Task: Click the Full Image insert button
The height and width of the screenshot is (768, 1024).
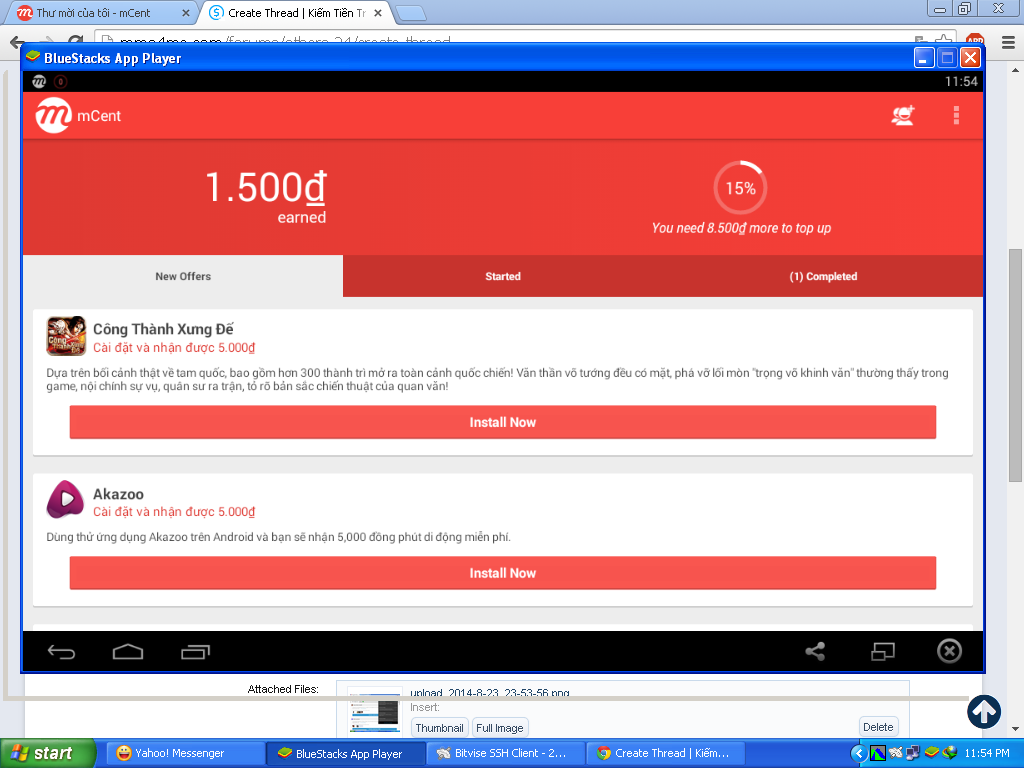Action: (500, 728)
